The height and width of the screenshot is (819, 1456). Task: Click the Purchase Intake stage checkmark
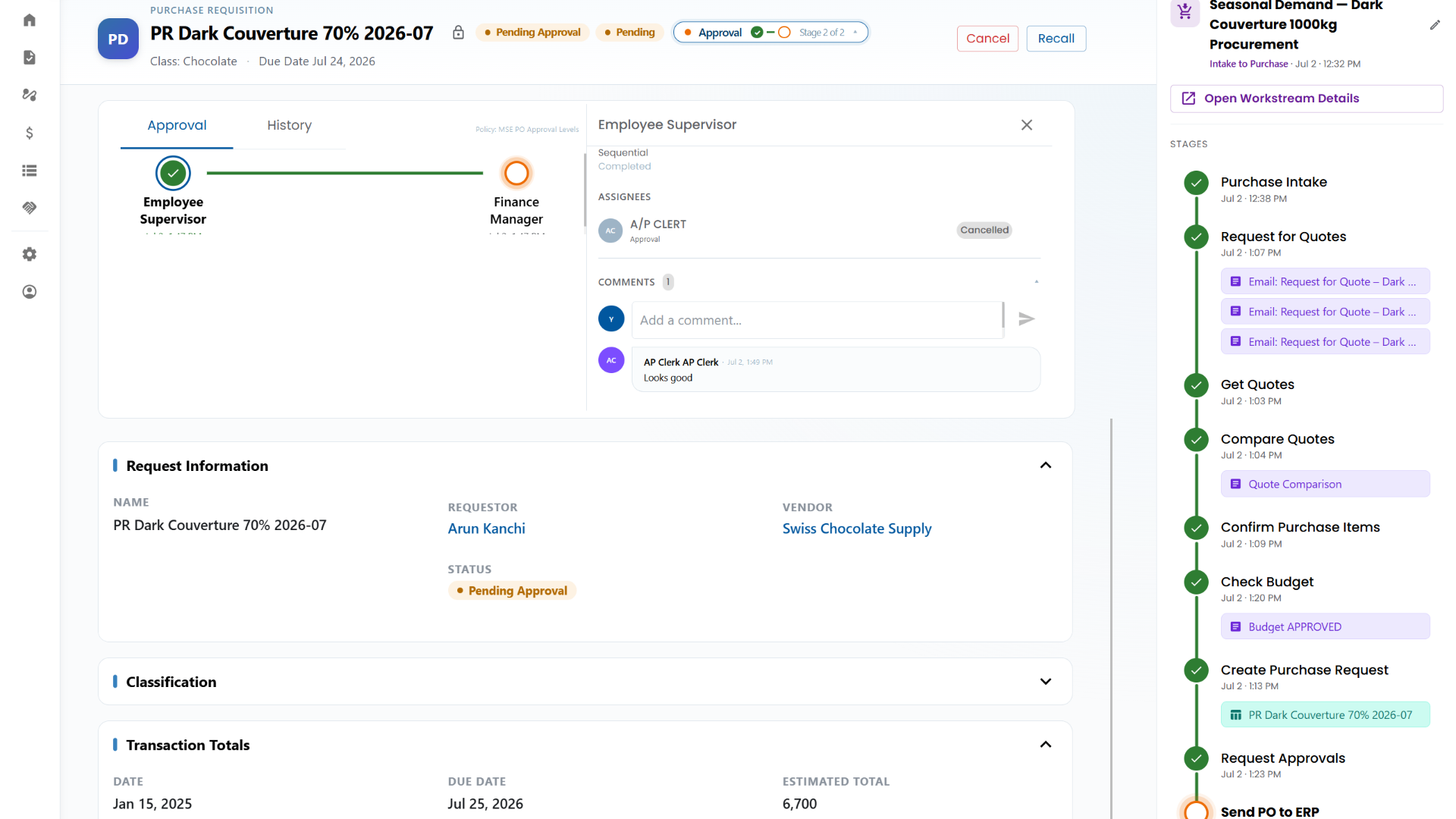pyautogui.click(x=1196, y=182)
